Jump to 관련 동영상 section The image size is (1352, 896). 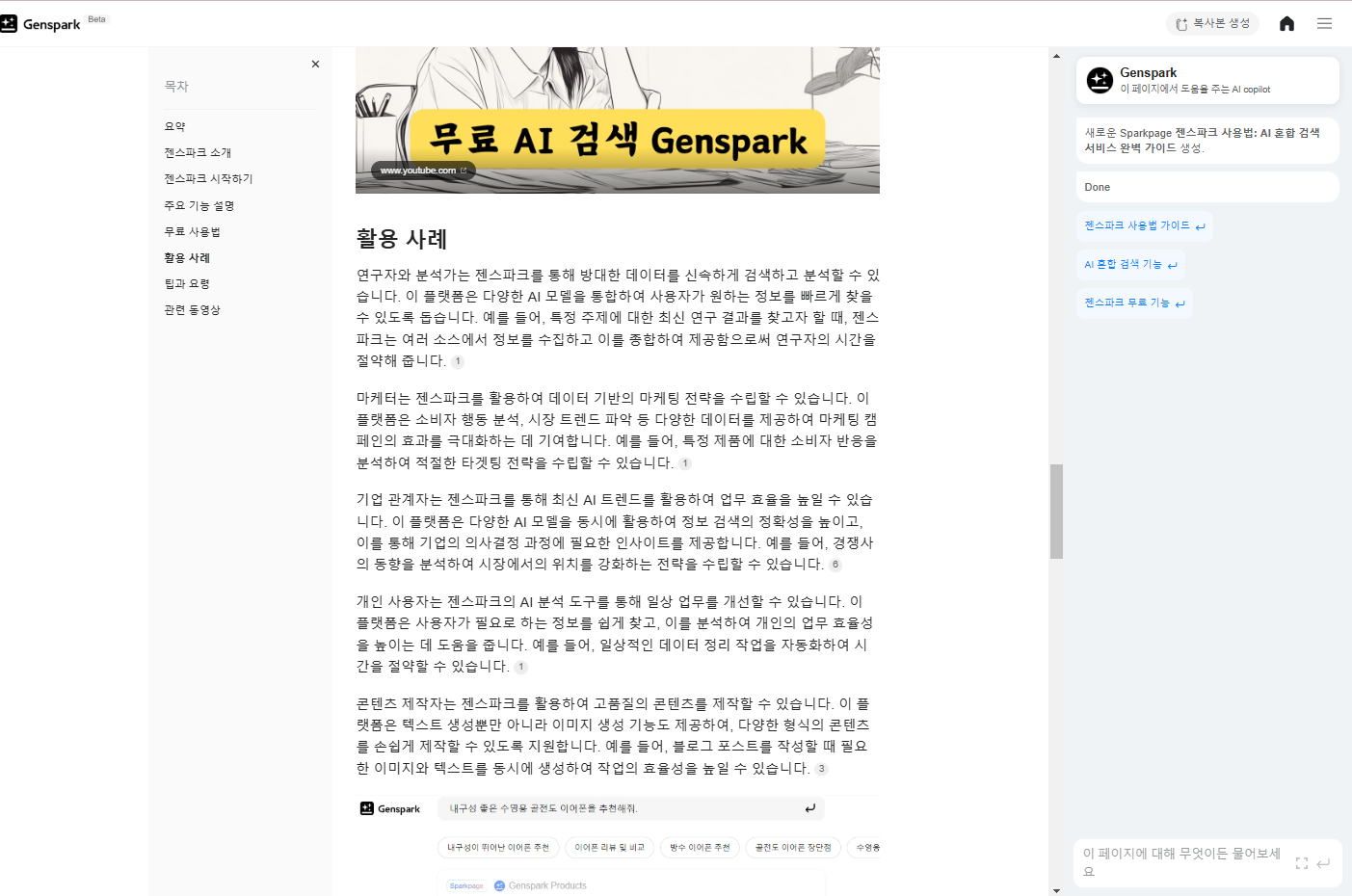coord(192,309)
